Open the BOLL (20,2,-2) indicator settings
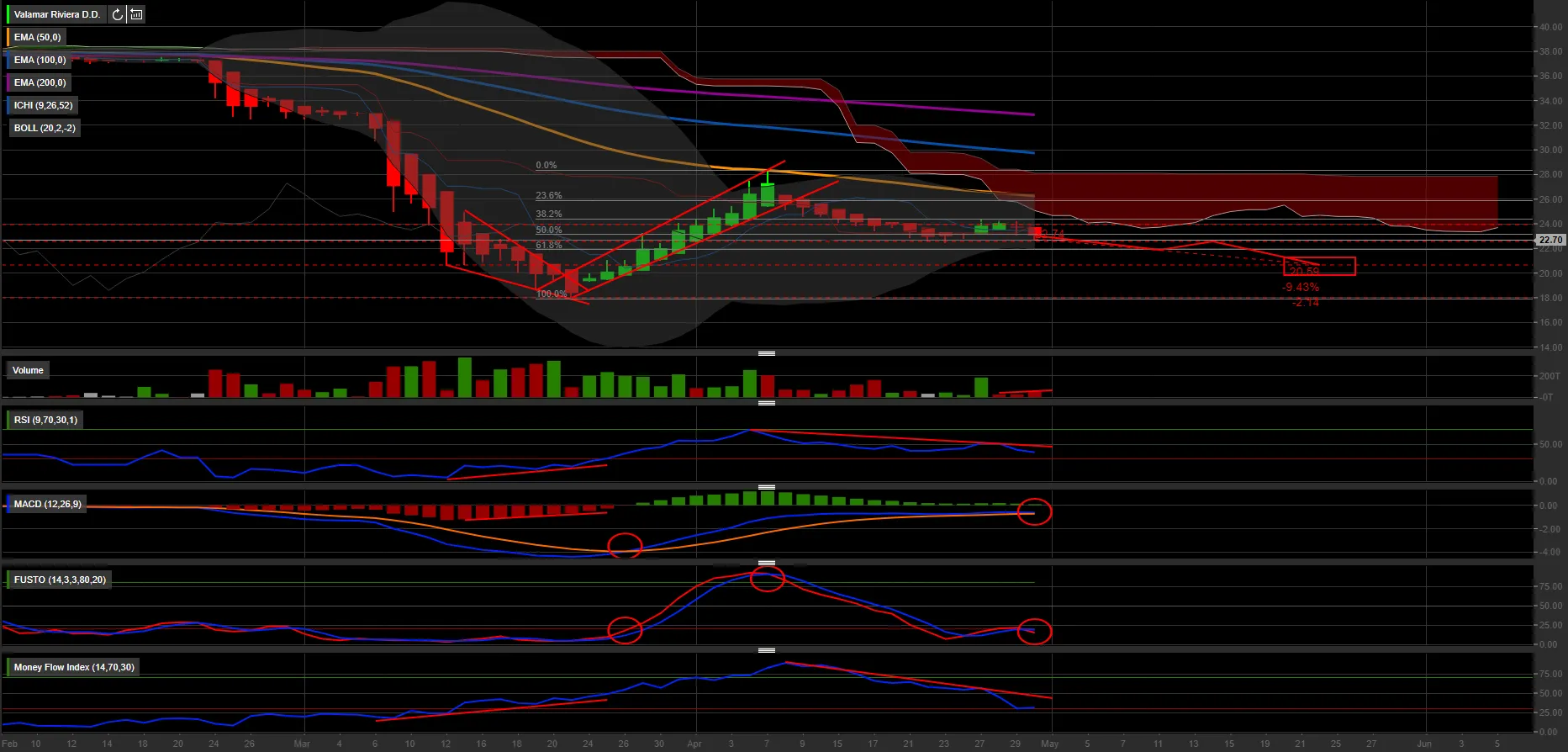The width and height of the screenshot is (1568, 752). coord(45,128)
